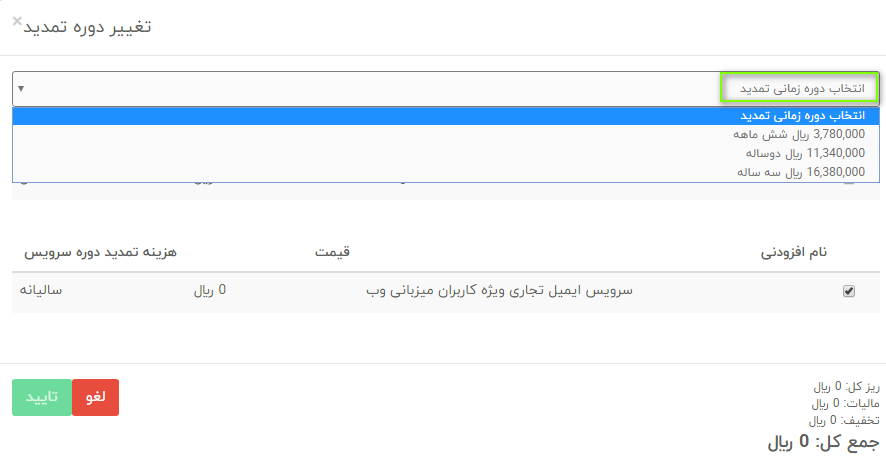The image size is (886, 467).
Task: Choose the six-month 3,780,000 ریال option
Action: [446, 135]
